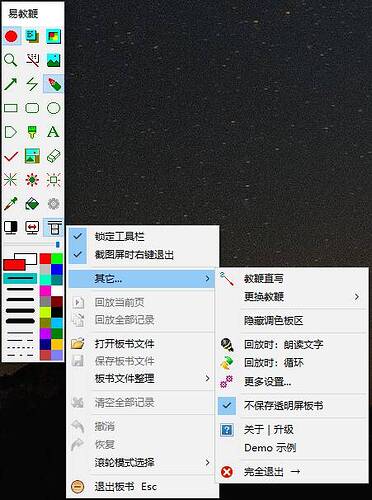
Task: Select the green arrow drawing tool
Action: (11, 84)
